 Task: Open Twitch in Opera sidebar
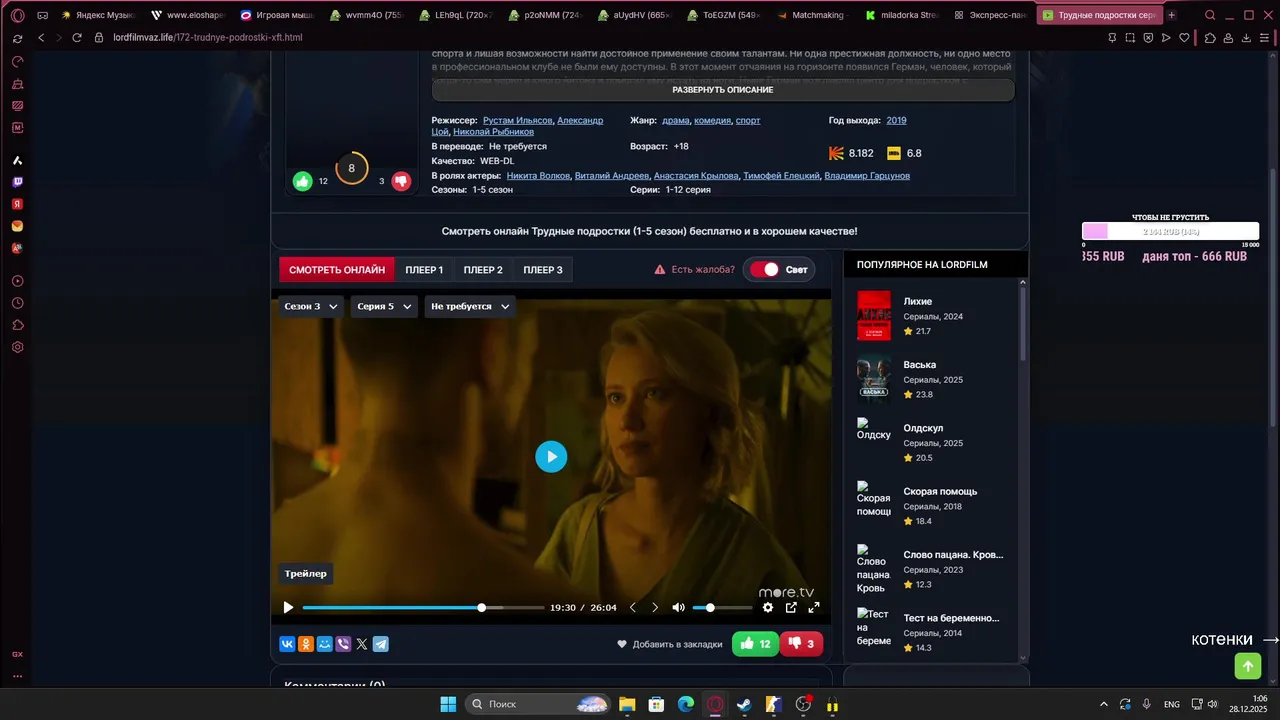[17, 182]
